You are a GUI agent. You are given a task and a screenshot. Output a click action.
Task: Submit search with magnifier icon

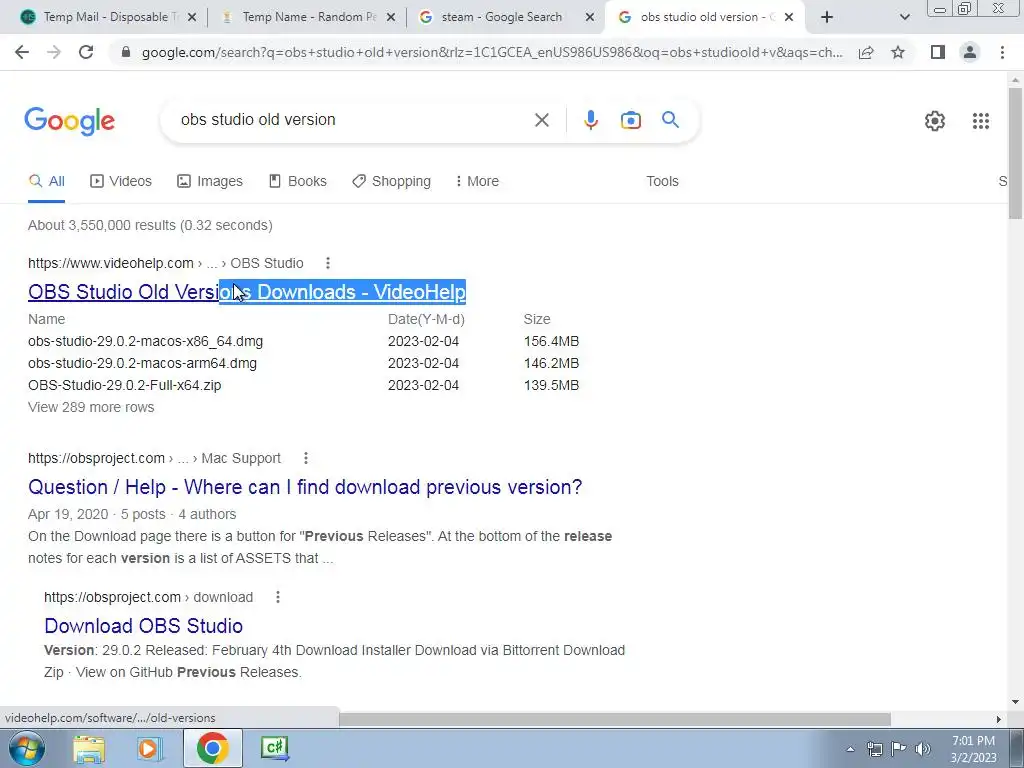click(670, 120)
